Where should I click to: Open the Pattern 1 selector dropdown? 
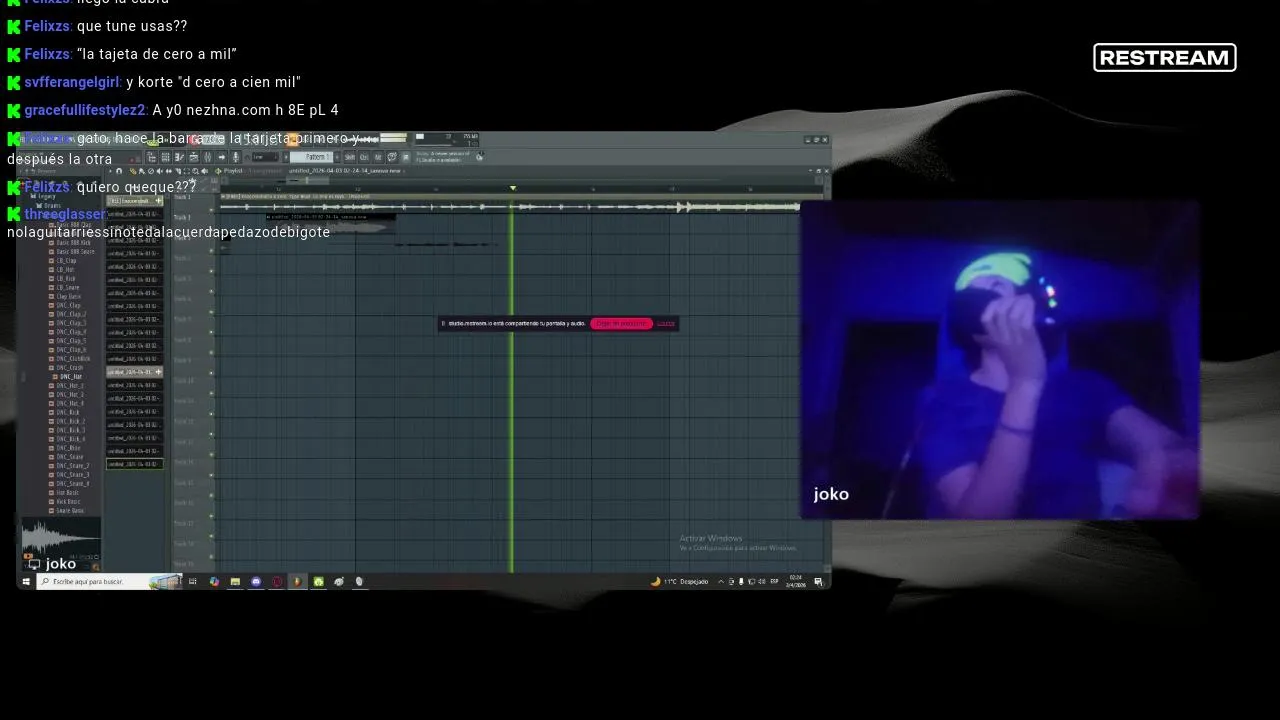pyautogui.click(x=311, y=157)
